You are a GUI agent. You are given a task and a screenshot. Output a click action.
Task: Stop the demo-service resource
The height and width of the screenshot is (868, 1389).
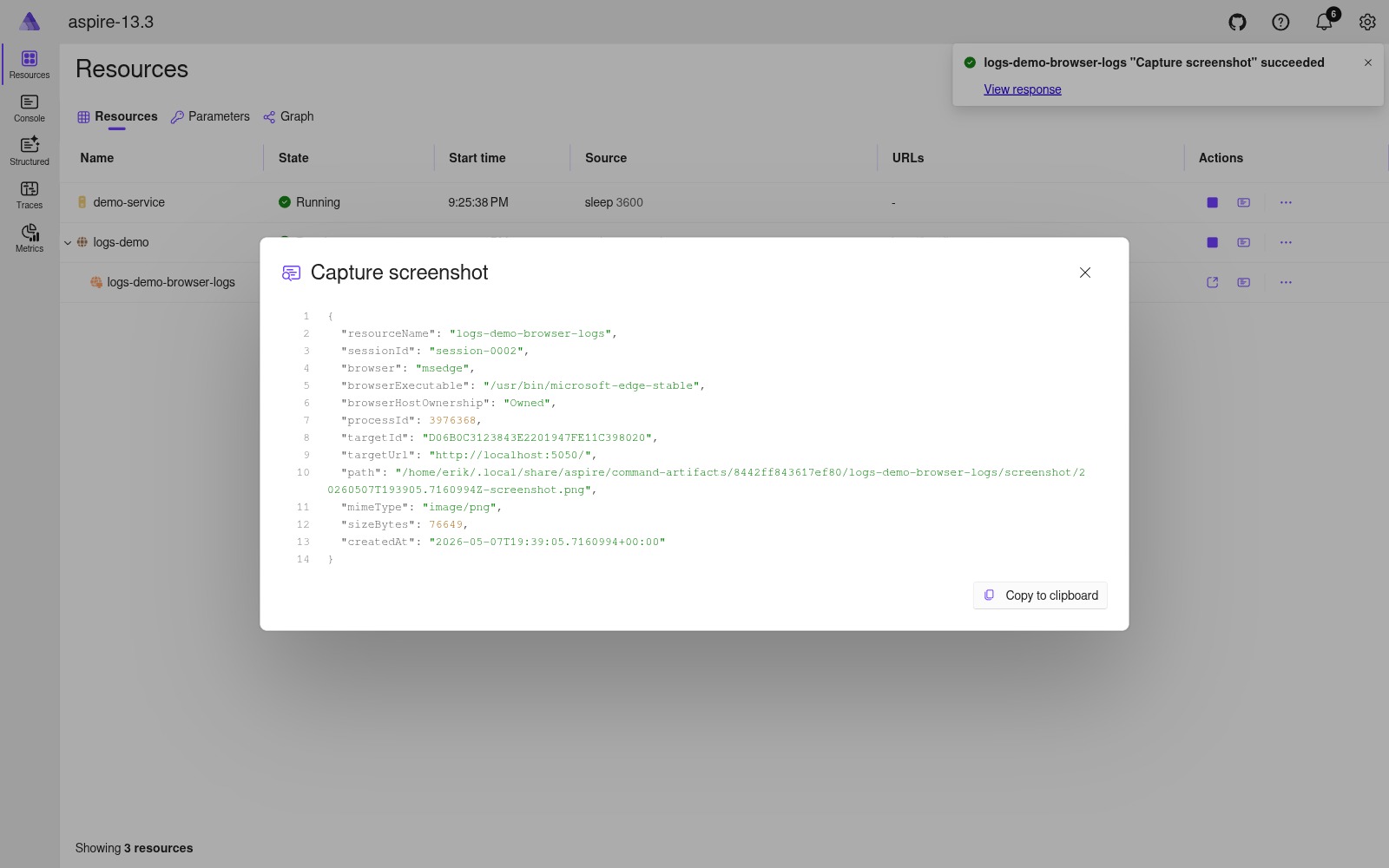pyautogui.click(x=1213, y=202)
